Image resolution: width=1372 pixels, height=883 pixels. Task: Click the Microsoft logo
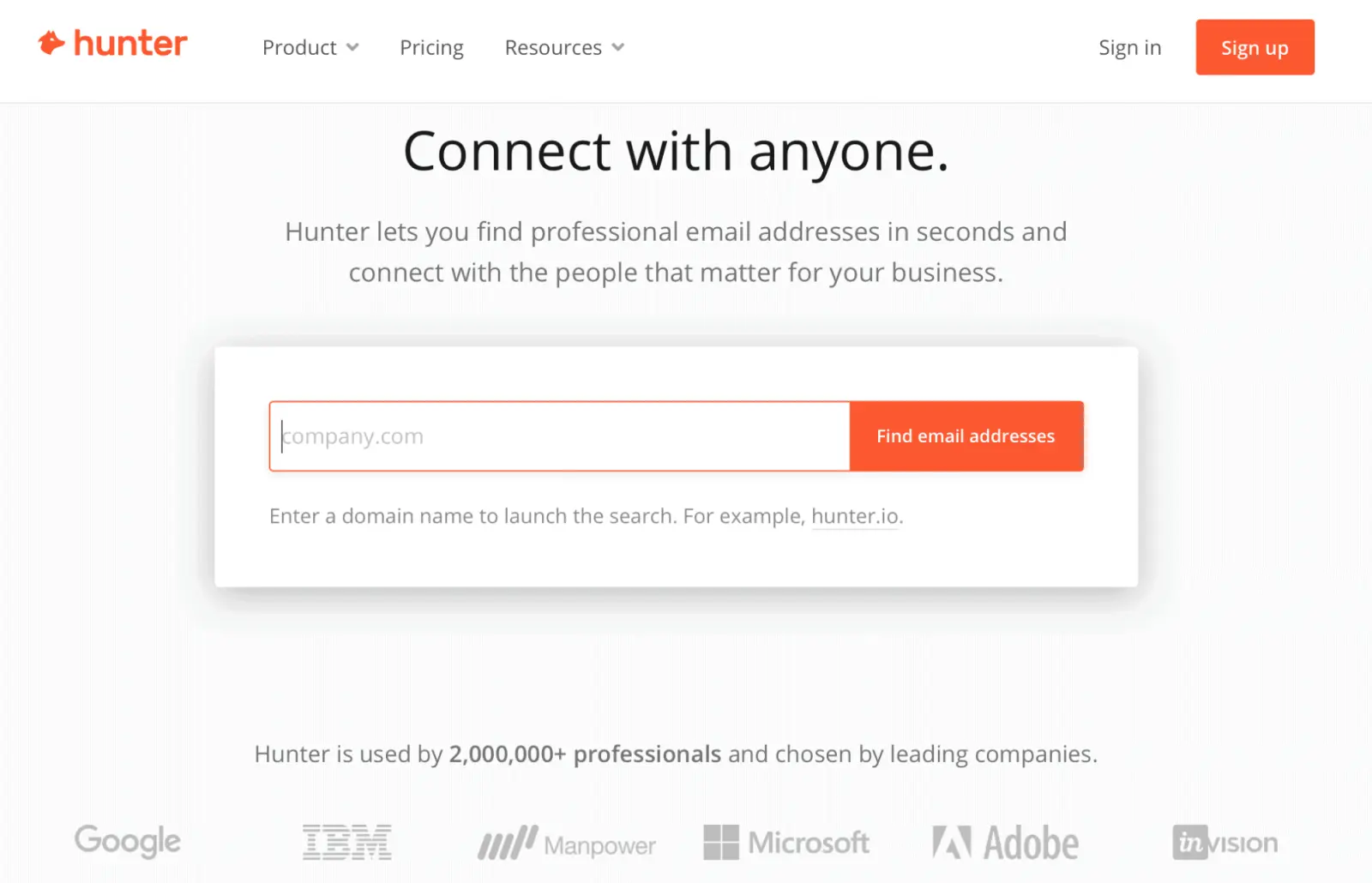[786, 844]
